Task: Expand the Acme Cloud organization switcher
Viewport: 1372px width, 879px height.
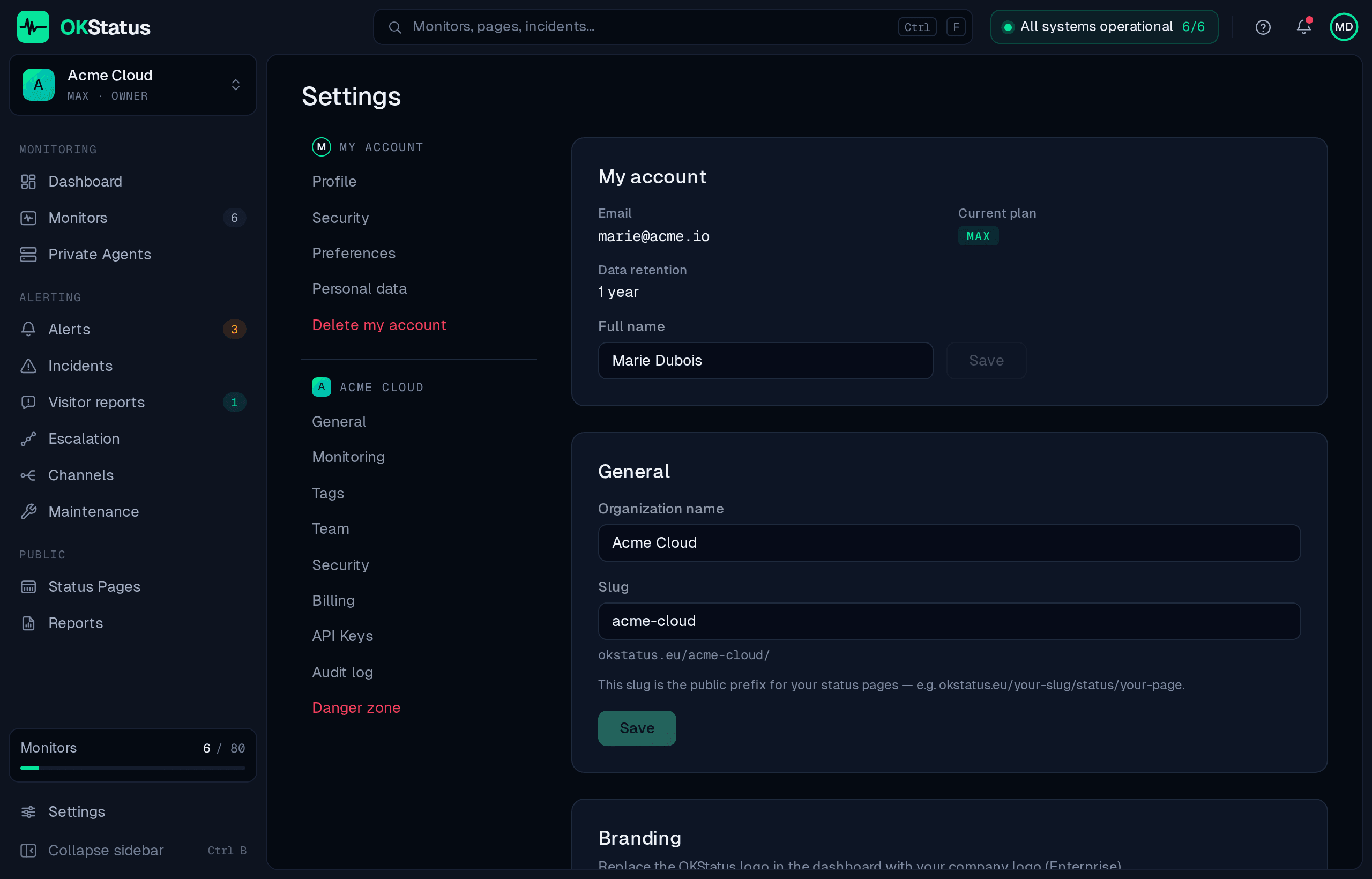Action: coord(133,85)
